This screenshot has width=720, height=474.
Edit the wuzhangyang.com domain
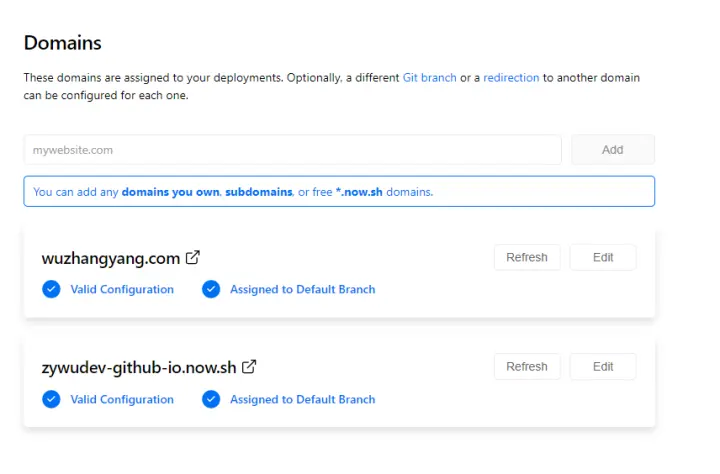tap(603, 257)
